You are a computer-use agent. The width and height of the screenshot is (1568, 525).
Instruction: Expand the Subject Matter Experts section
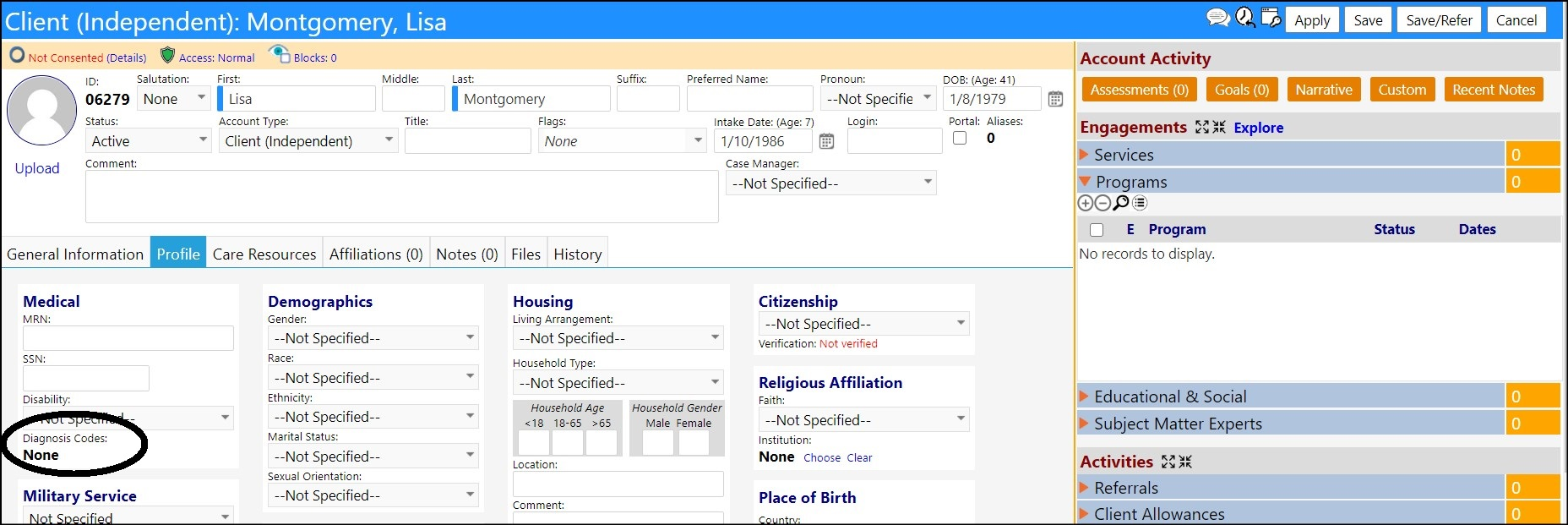pos(1085,423)
